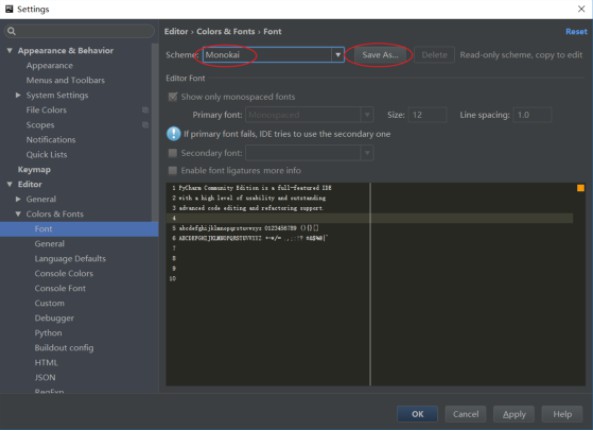Expand the System Settings tree node
The image size is (593, 431).
coord(18,95)
